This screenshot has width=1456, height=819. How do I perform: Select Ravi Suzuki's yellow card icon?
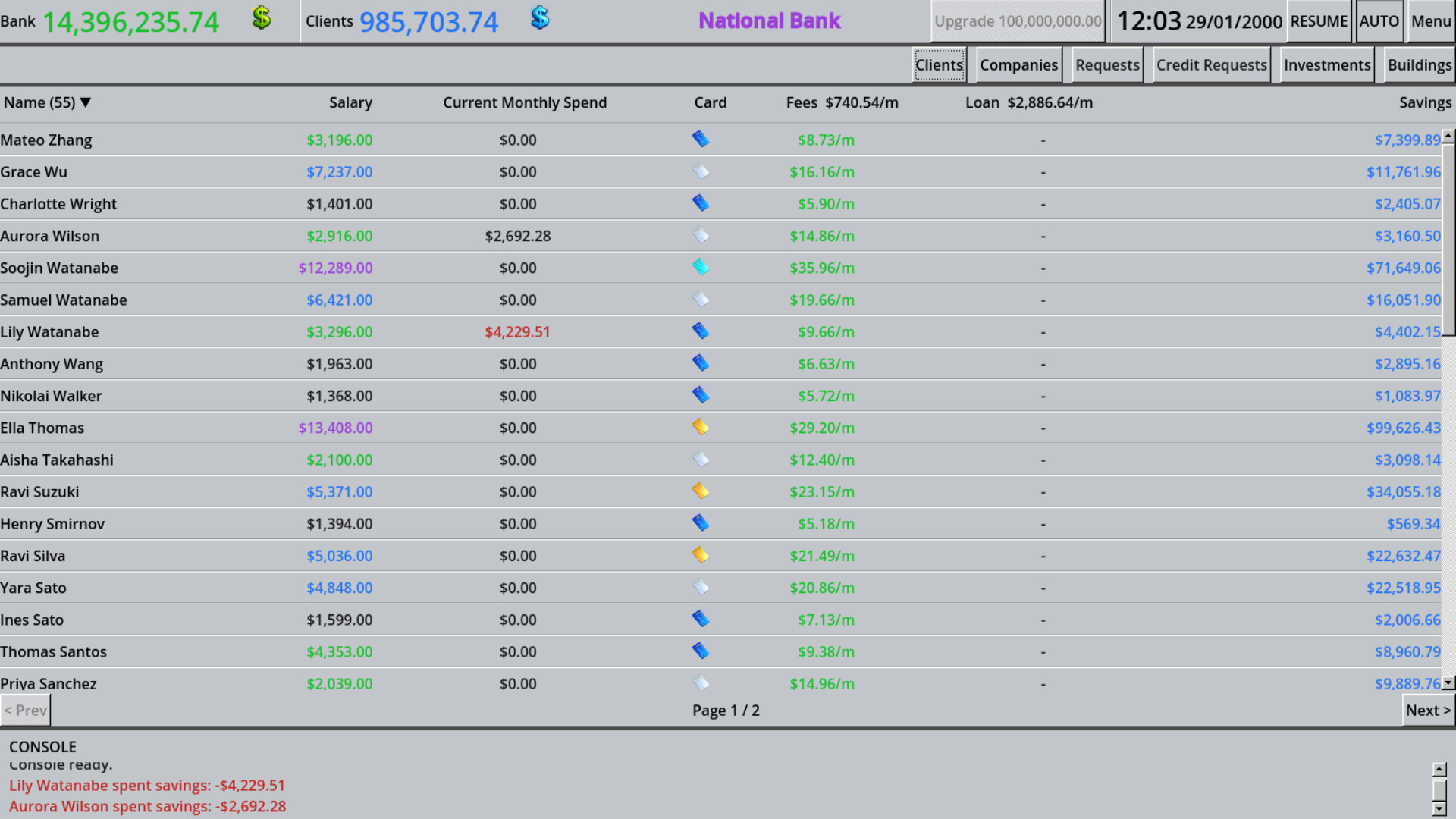tap(701, 491)
